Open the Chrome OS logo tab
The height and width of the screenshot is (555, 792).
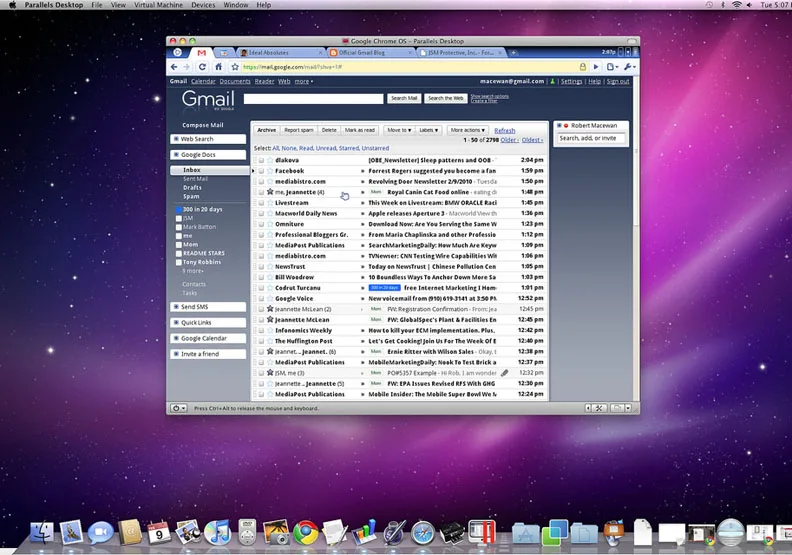177,53
